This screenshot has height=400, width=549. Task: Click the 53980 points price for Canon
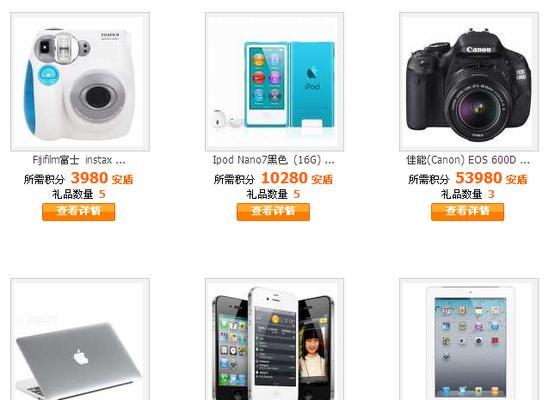pos(479,178)
